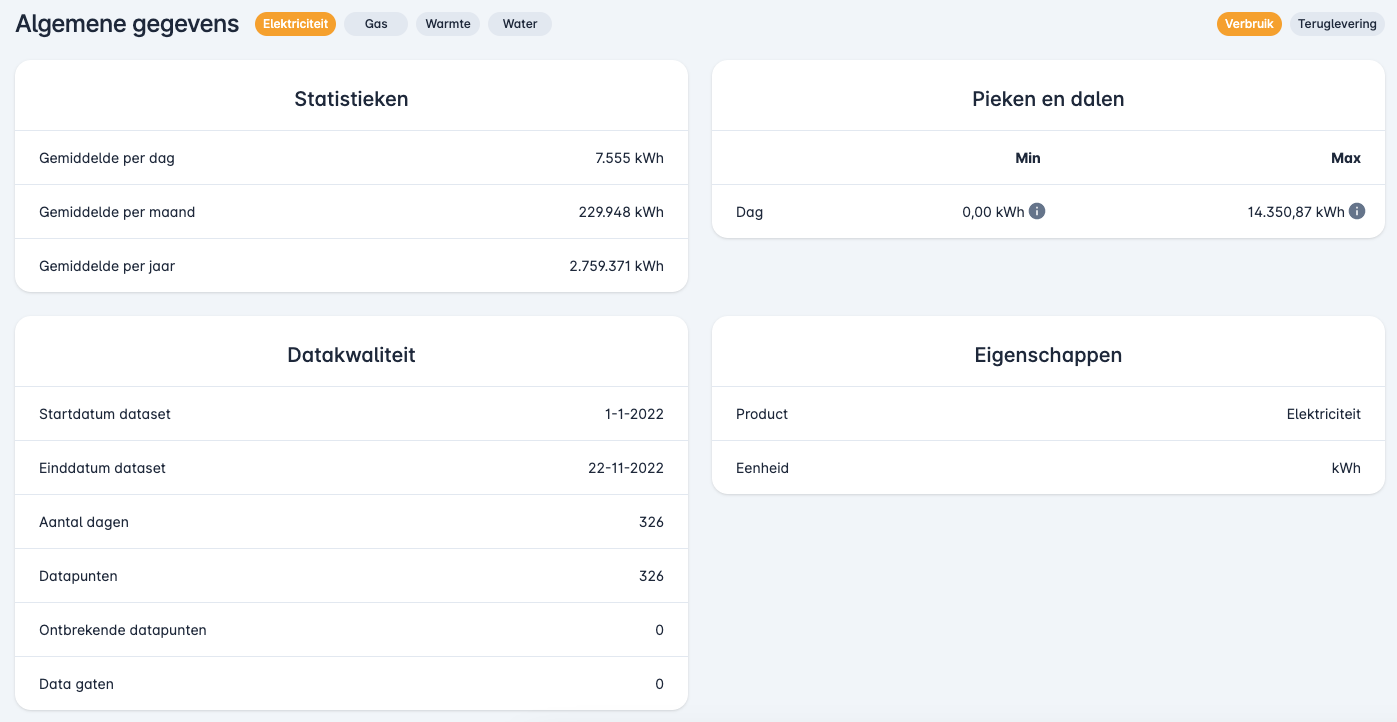
Task: Select the Elektriciteit filter pill
Action: [295, 24]
